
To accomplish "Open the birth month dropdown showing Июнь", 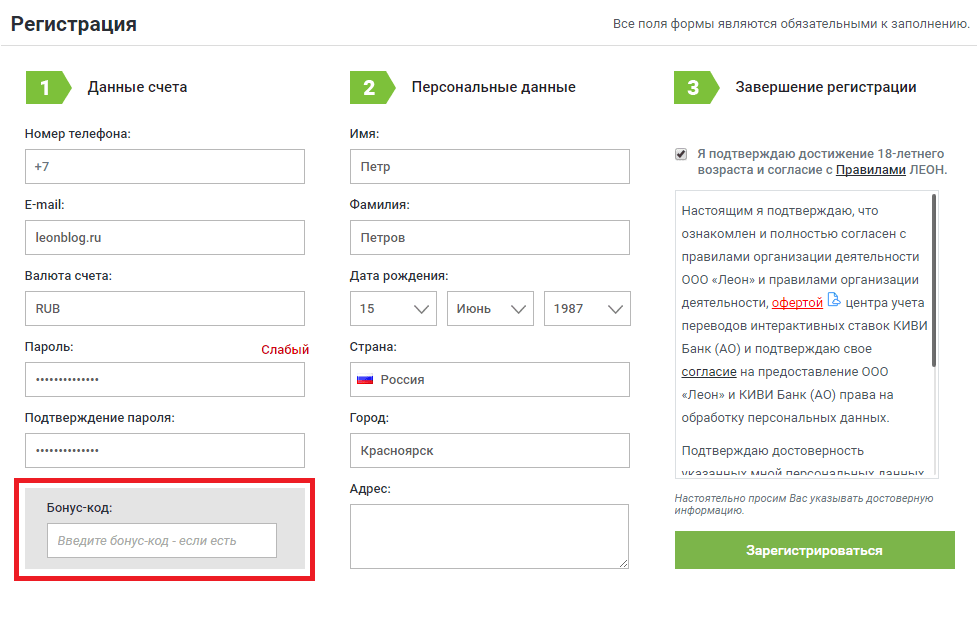I will 490,308.
